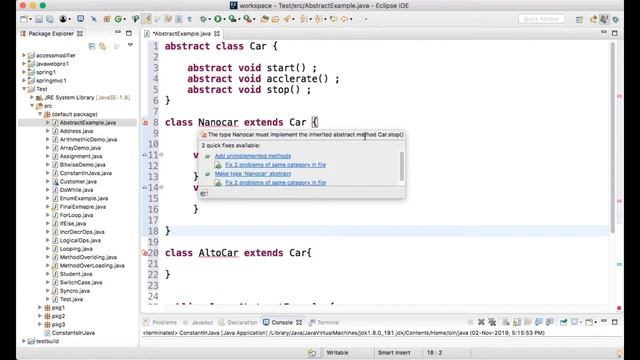The width and height of the screenshot is (640, 360).
Task: Toggle Scroll Lock in Console toolbar
Action: [517, 322]
